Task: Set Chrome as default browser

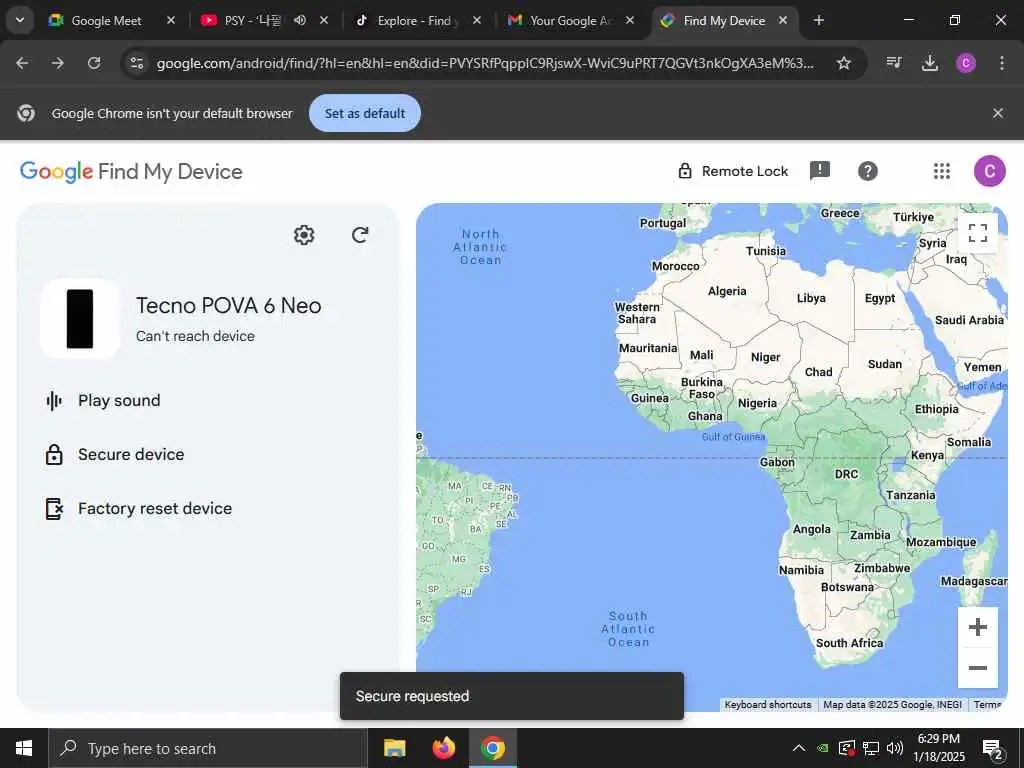Action: [365, 113]
